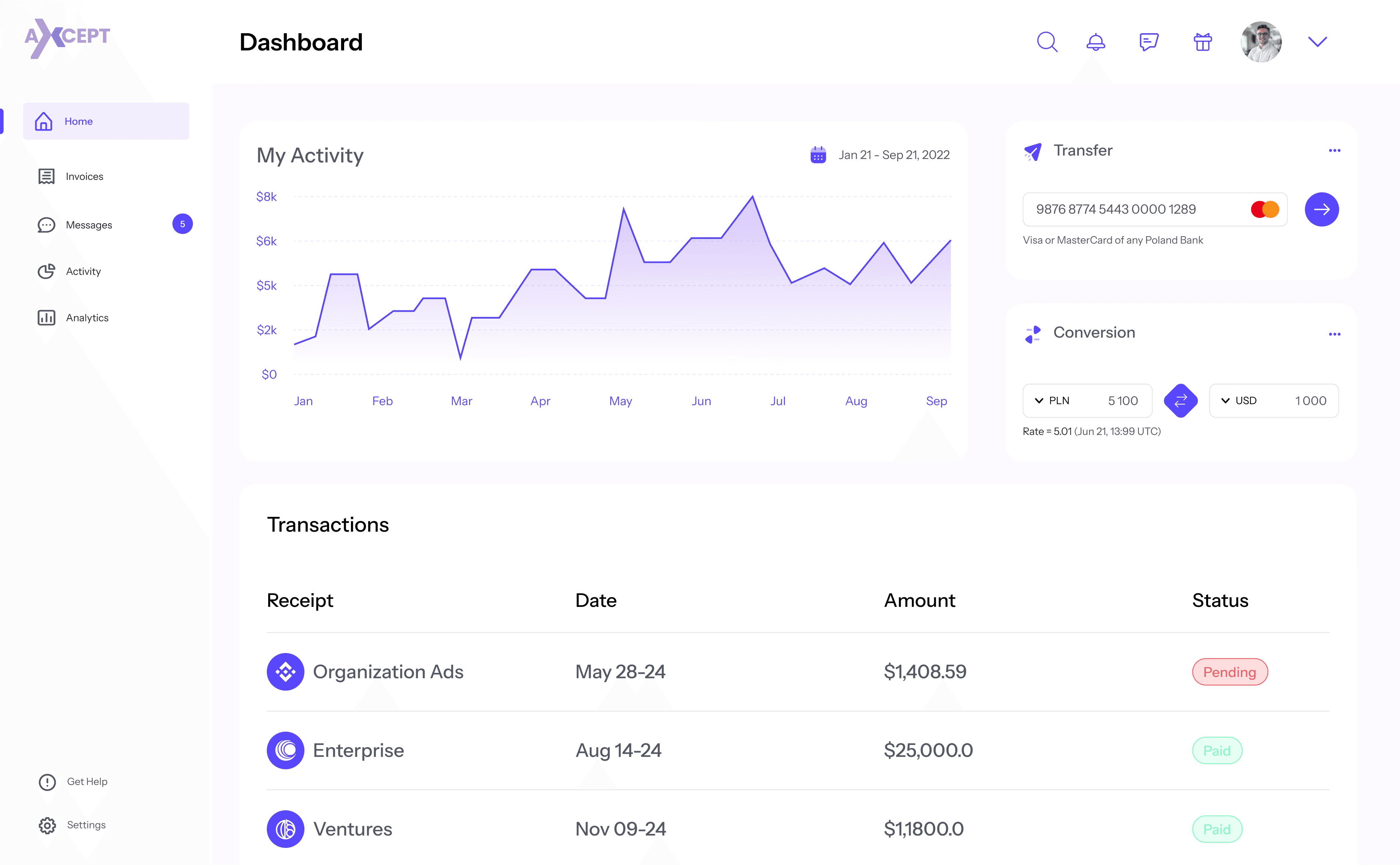This screenshot has width=1400, height=865.
Task: Go to Invoices in sidebar
Action: point(84,176)
